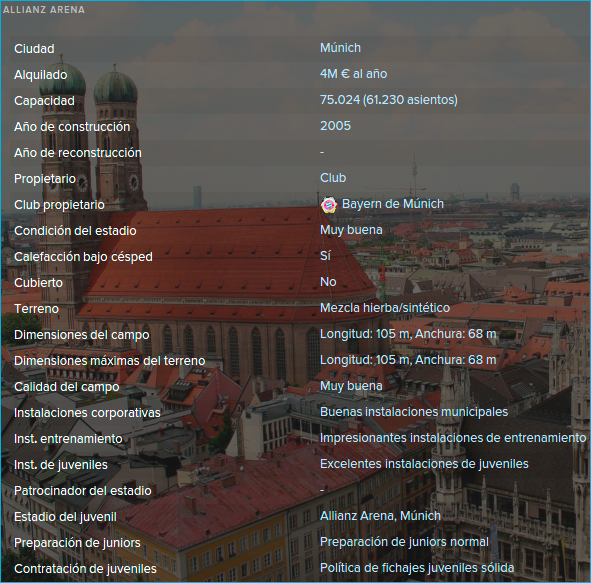Click the No roof value
Image resolution: width=591 pixels, height=583 pixels.
[328, 282]
